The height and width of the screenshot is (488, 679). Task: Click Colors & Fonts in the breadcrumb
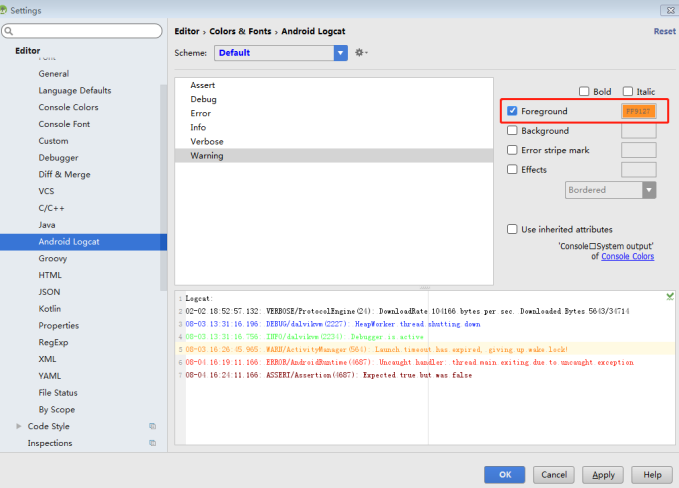point(240,31)
